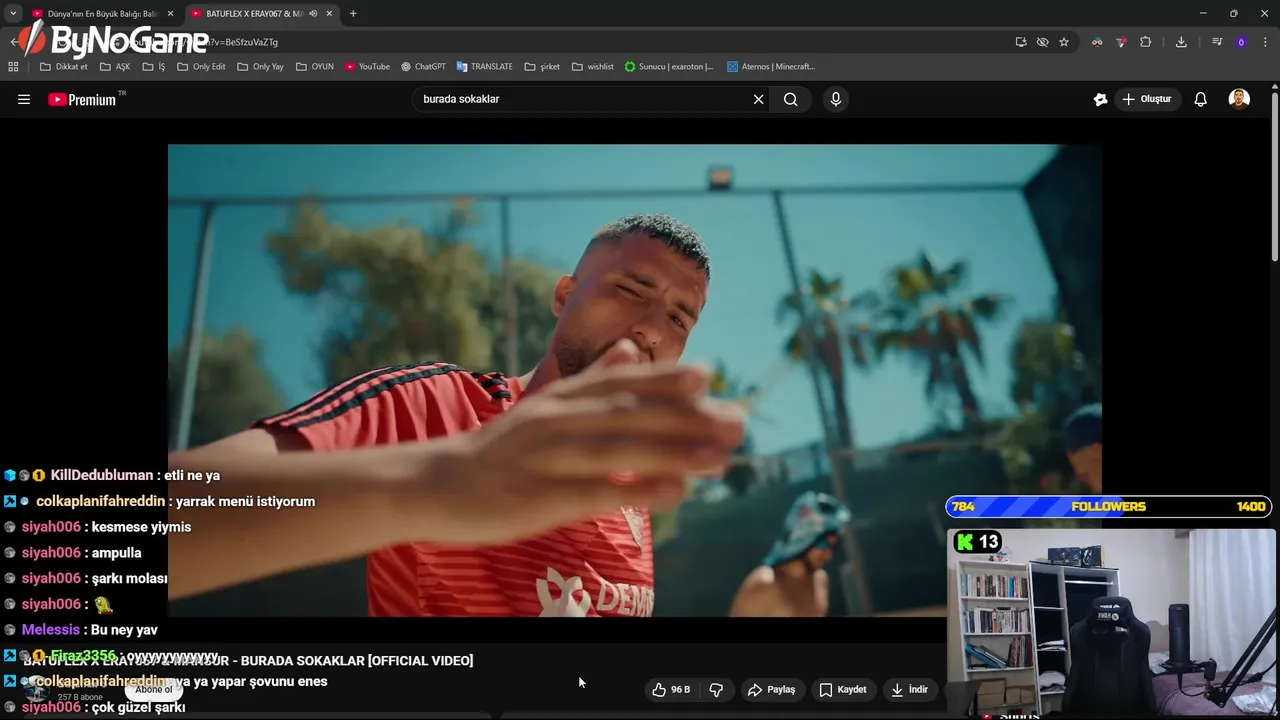Viewport: 1280px width, 720px height.
Task: Start voice search with the microphone
Action: point(836,99)
